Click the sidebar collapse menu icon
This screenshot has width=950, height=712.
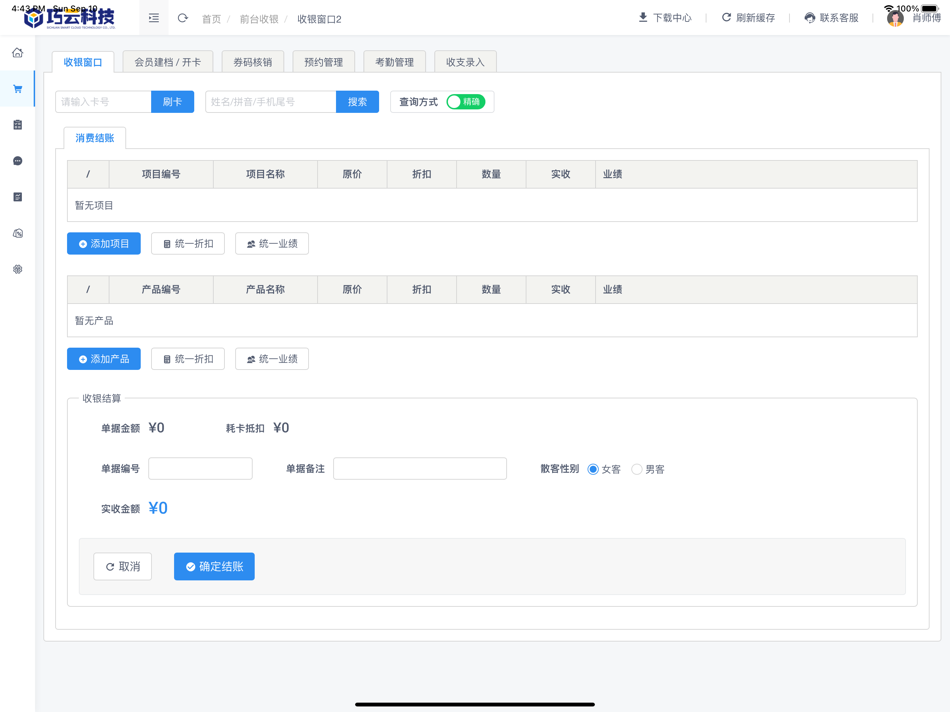153,17
